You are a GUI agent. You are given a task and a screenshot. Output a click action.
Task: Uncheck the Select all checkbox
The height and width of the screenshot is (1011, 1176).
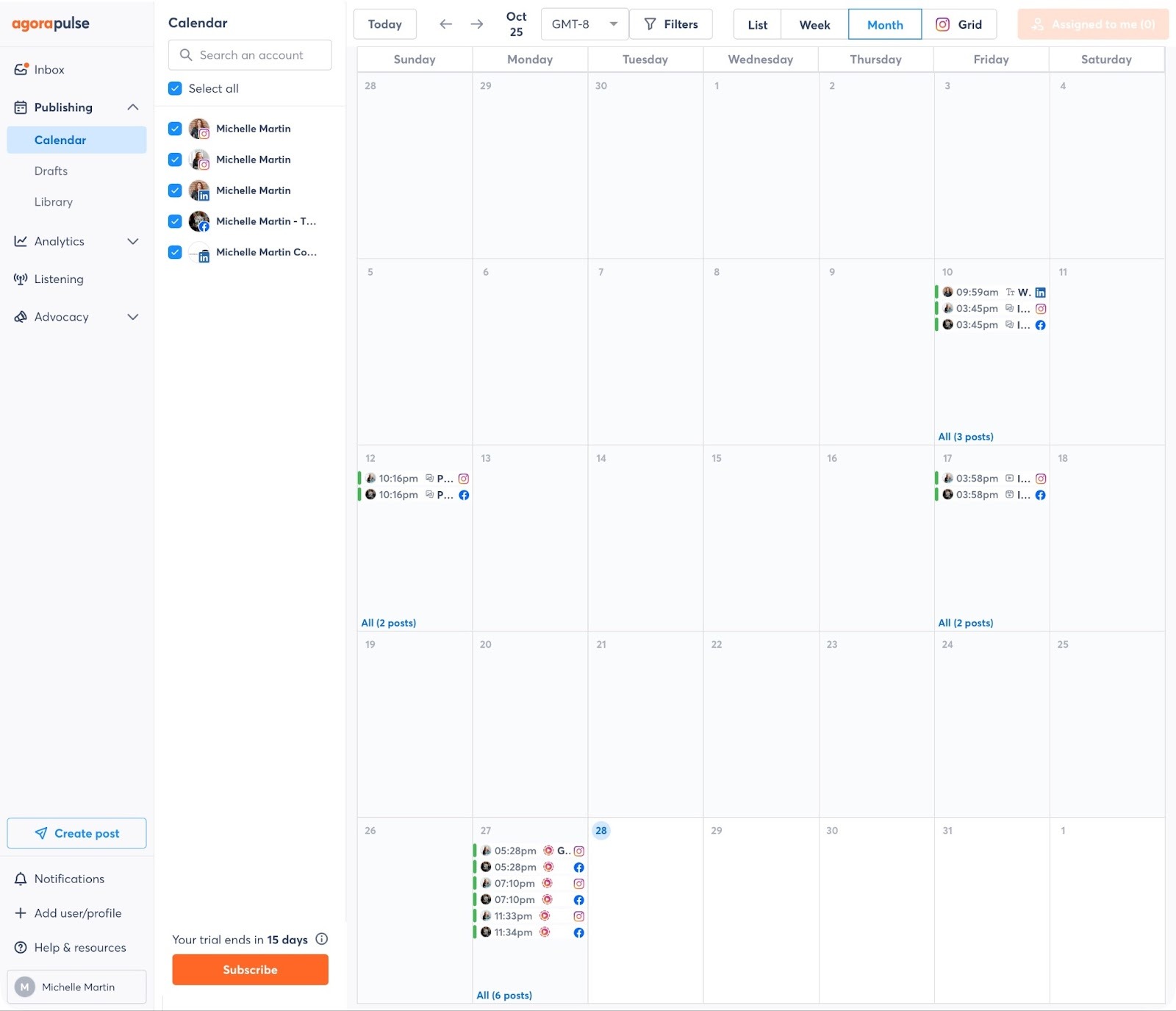tap(175, 88)
